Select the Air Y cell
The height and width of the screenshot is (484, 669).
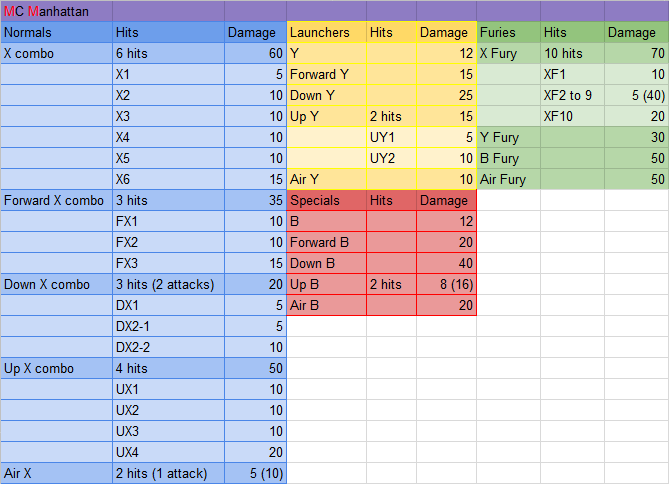tap(326, 179)
